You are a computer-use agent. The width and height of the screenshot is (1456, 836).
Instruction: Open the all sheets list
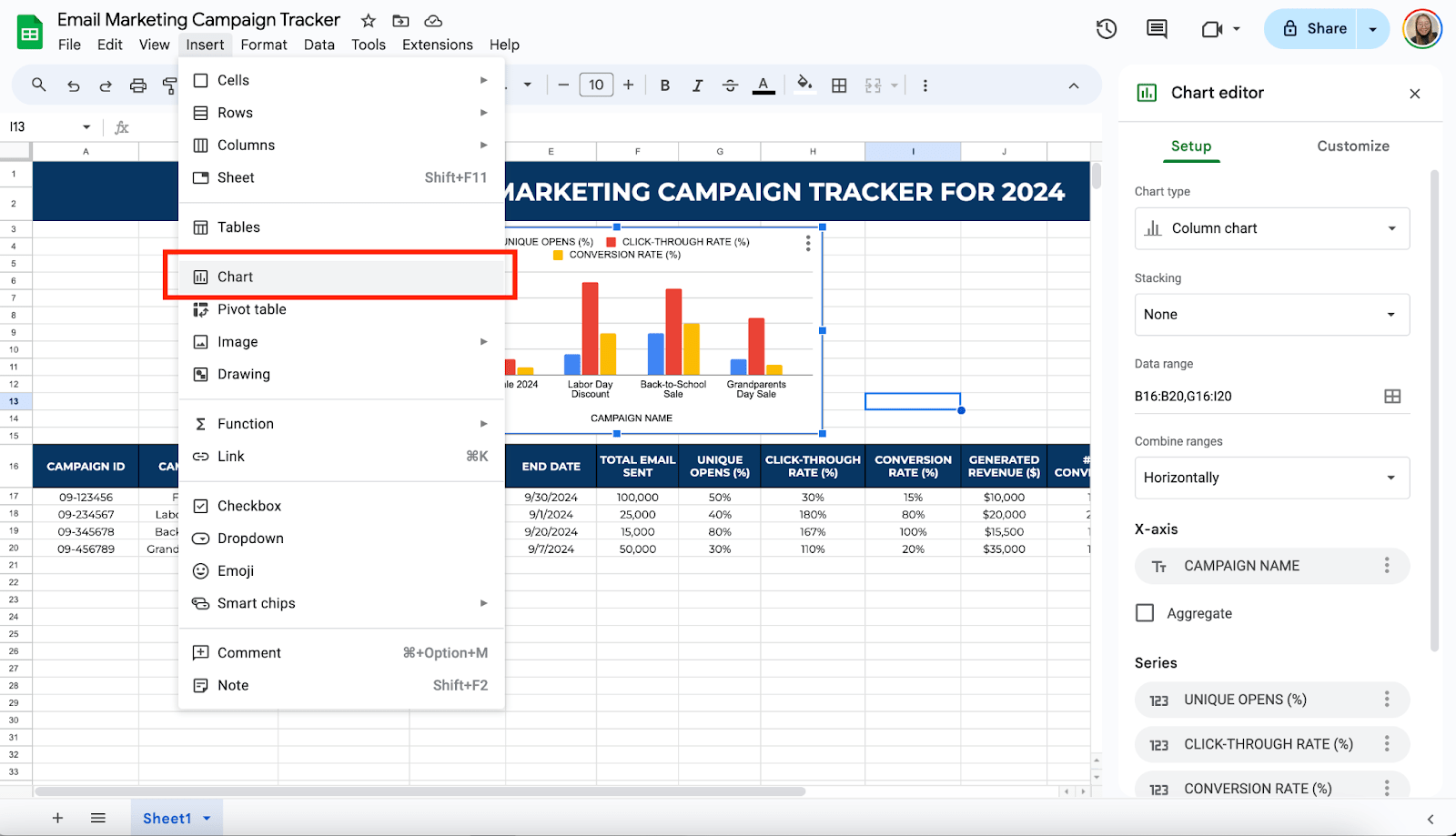(98, 818)
